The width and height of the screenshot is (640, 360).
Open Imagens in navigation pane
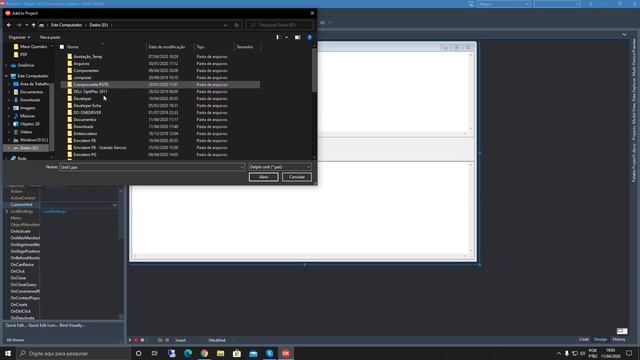coord(27,108)
